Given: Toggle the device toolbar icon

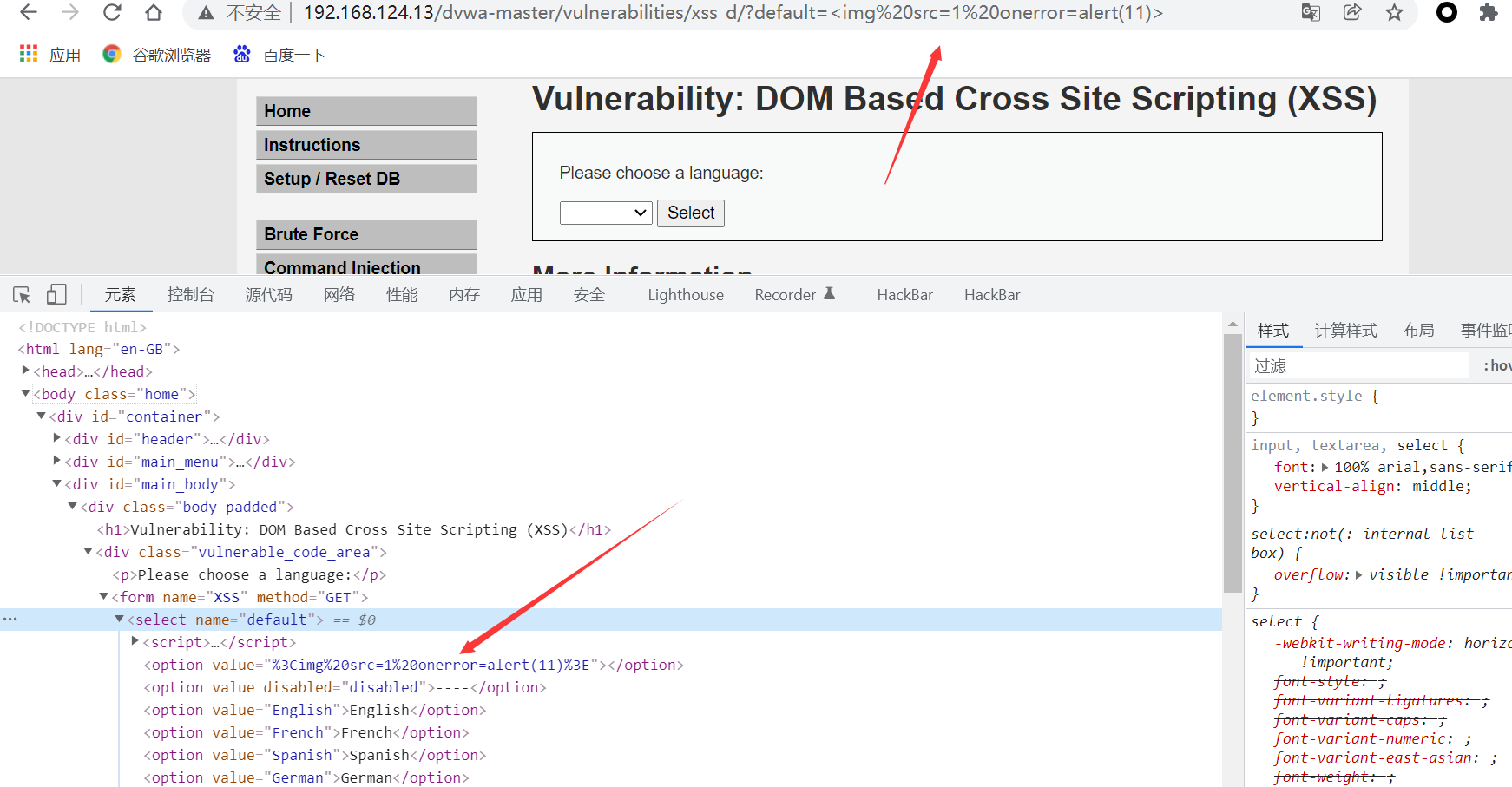Looking at the screenshot, I should [x=56, y=295].
